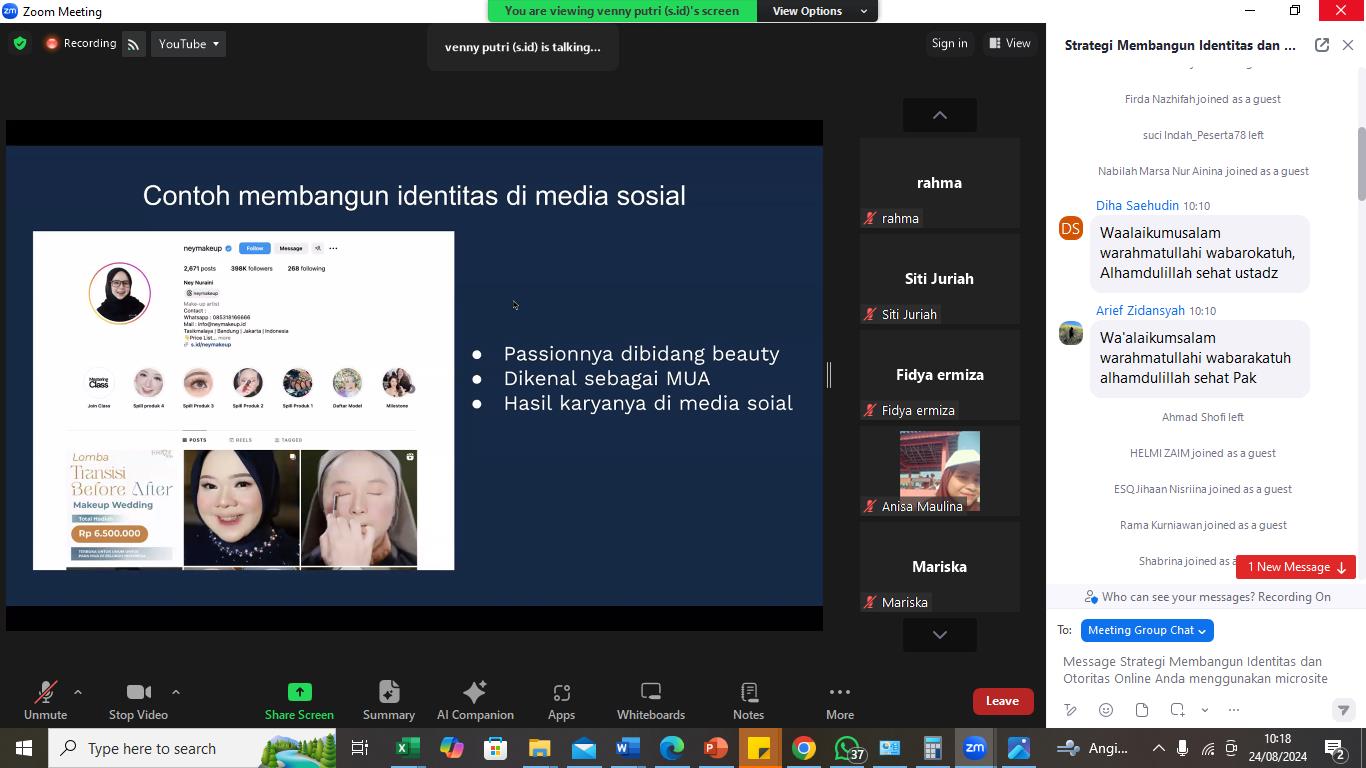The width and height of the screenshot is (1366, 768).
Task: Open the AI Companion panel
Action: (475, 700)
